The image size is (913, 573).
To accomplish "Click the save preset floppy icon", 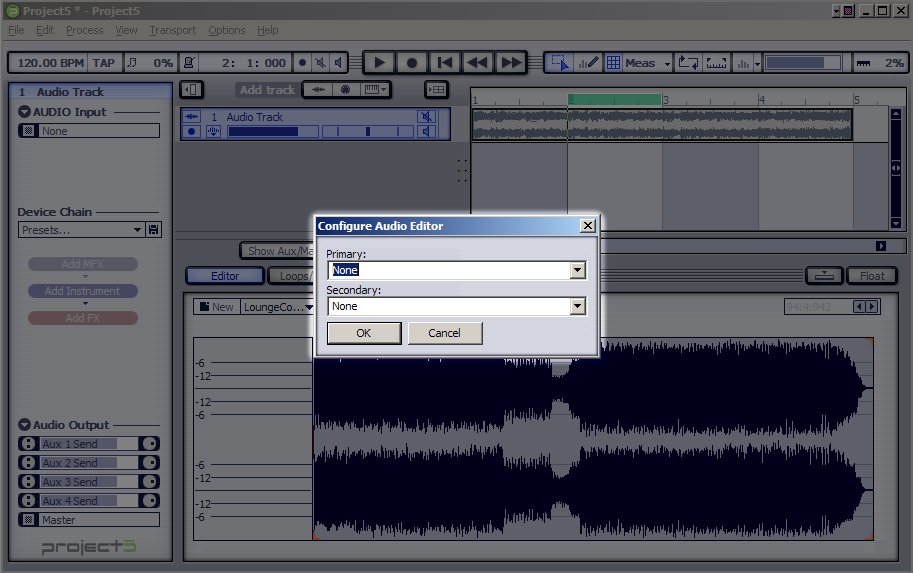I will click(x=154, y=230).
